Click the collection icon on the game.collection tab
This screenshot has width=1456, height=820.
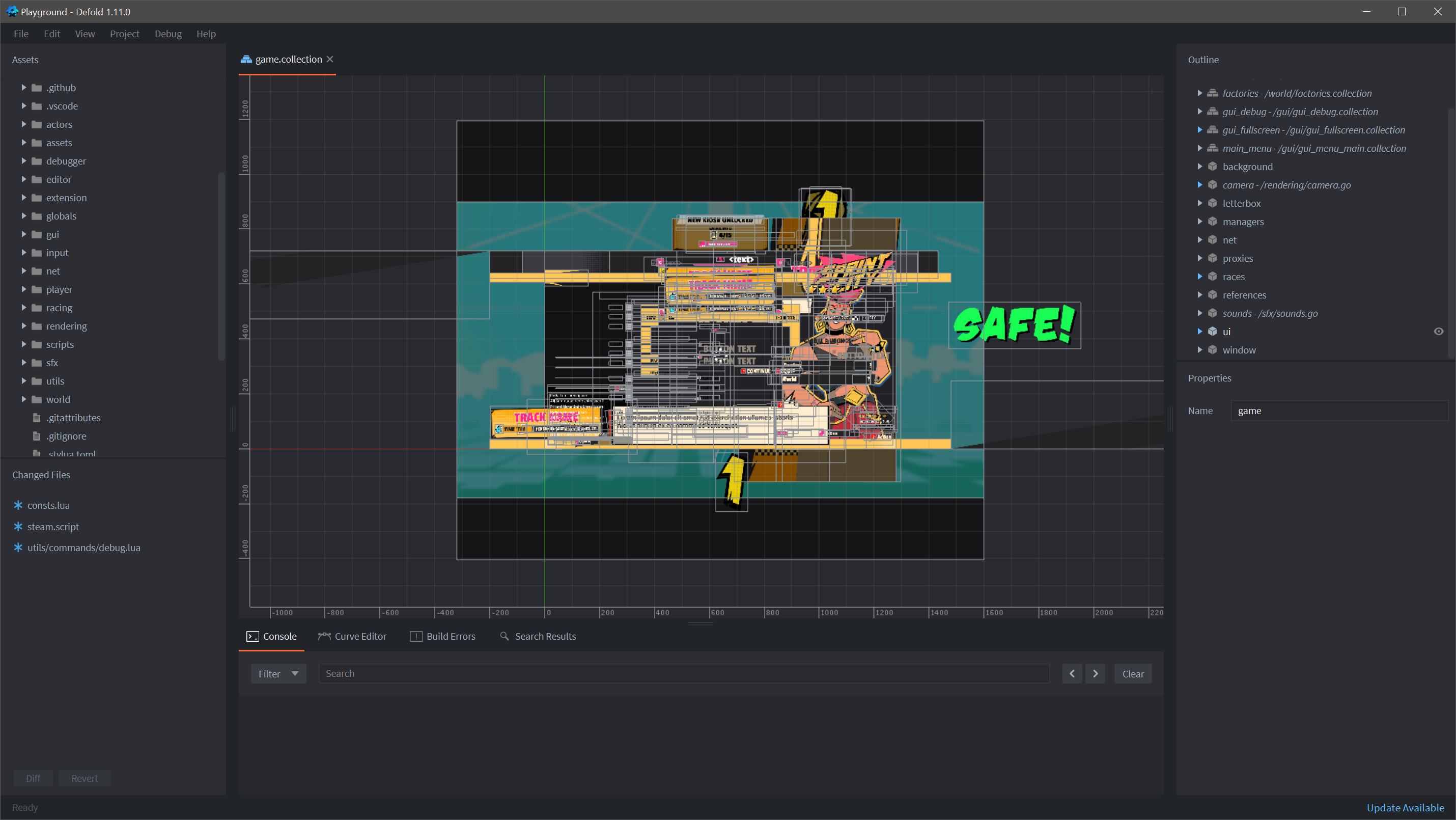(245, 59)
